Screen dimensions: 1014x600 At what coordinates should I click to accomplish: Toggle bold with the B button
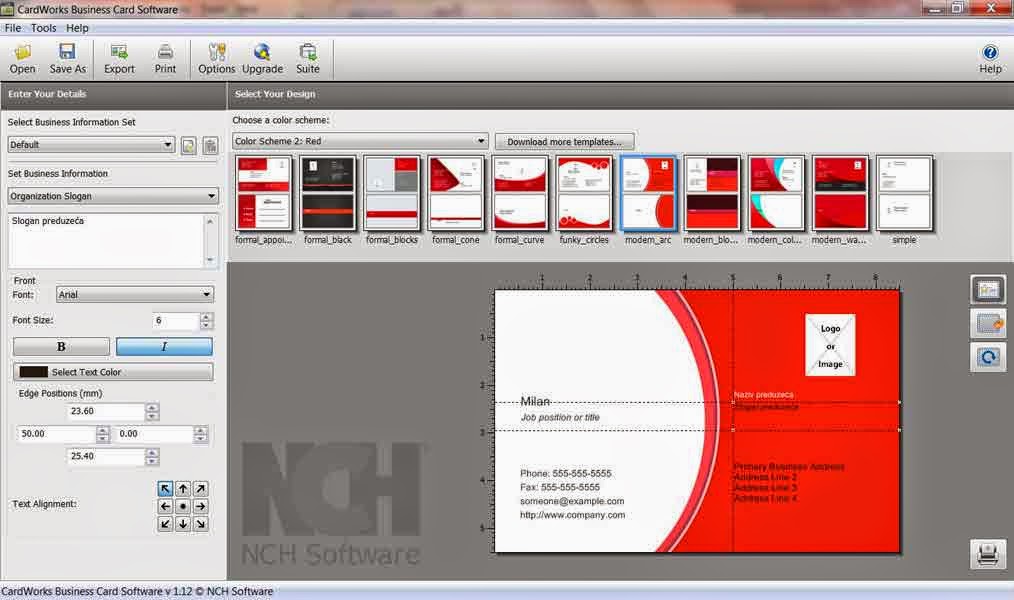click(x=61, y=347)
